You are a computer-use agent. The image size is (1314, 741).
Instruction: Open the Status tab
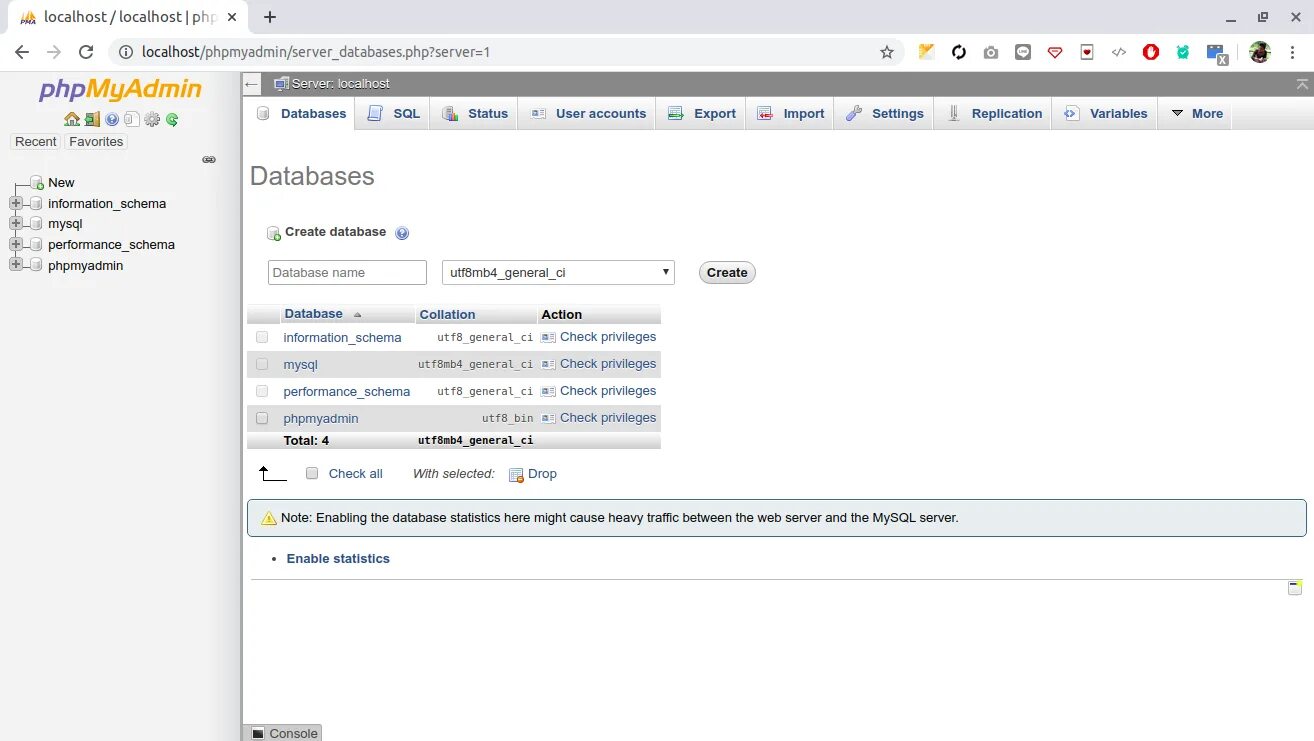[475, 114]
